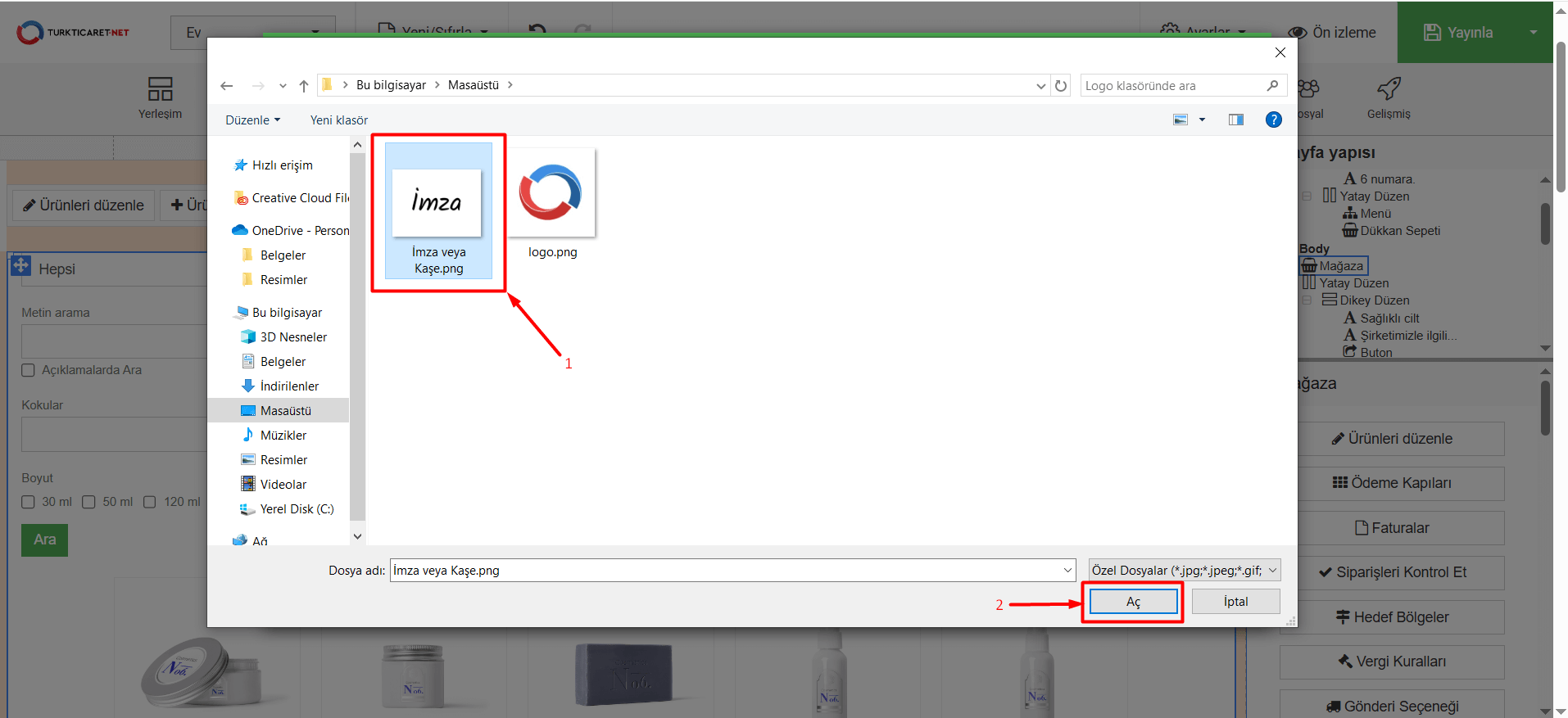
Task: Click the Aç button to open file
Action: 1133,602
